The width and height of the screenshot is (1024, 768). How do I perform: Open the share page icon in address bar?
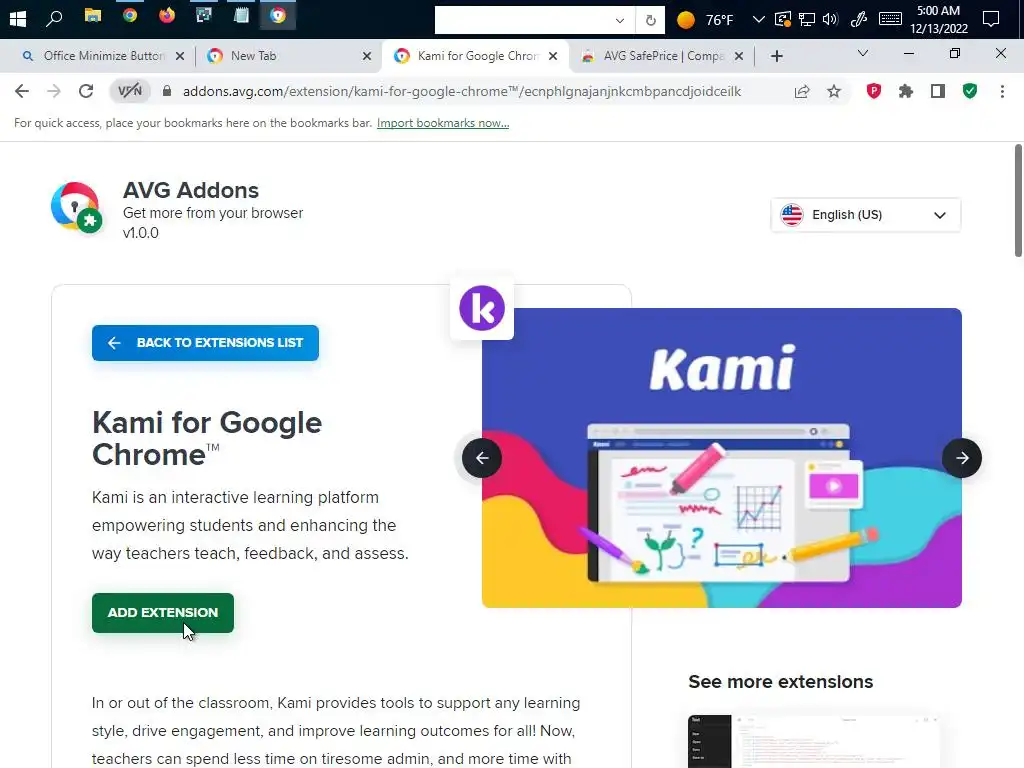[802, 91]
